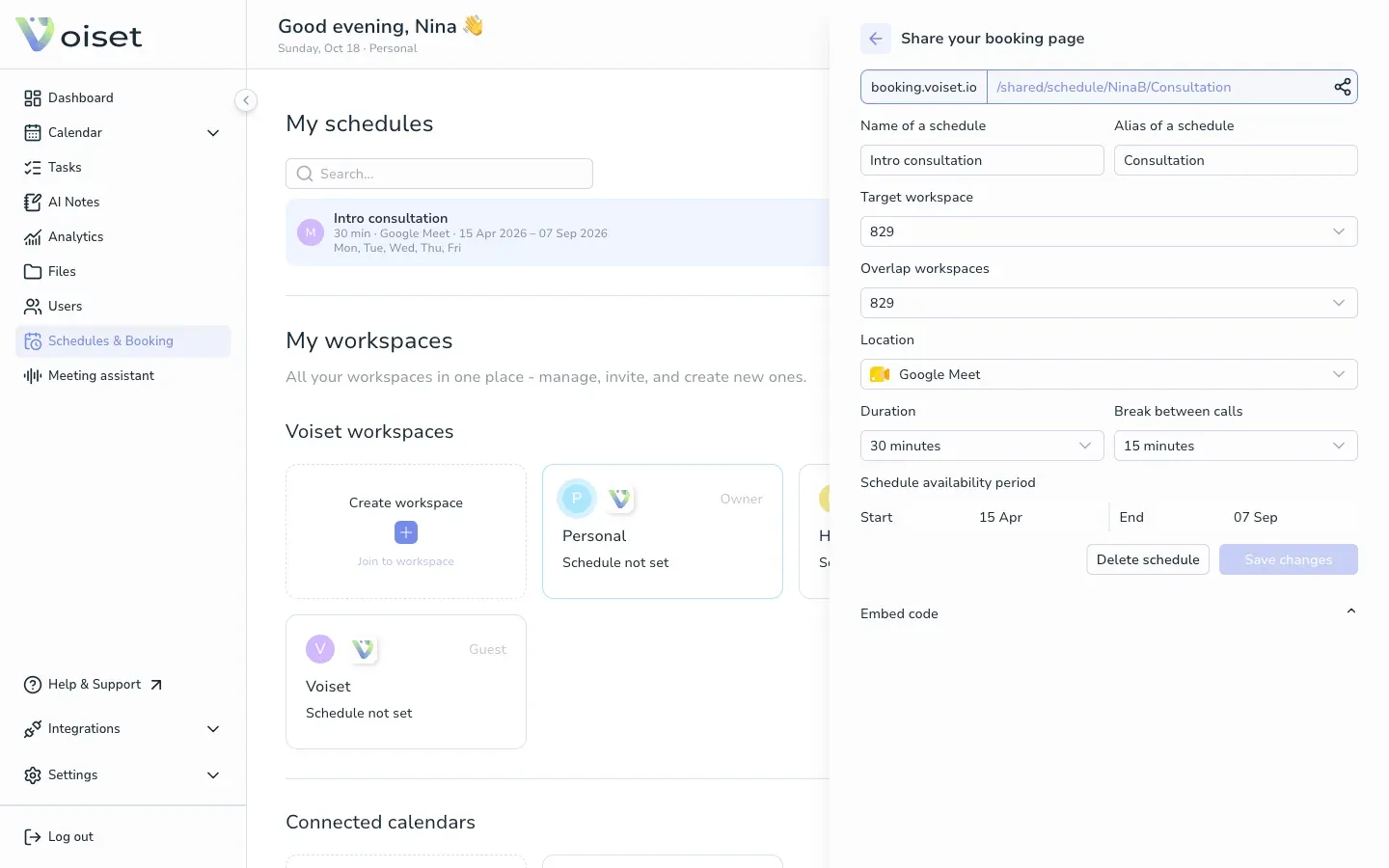The height and width of the screenshot is (868, 1389).
Task: Expand the Settings chevron
Action: coord(213,775)
